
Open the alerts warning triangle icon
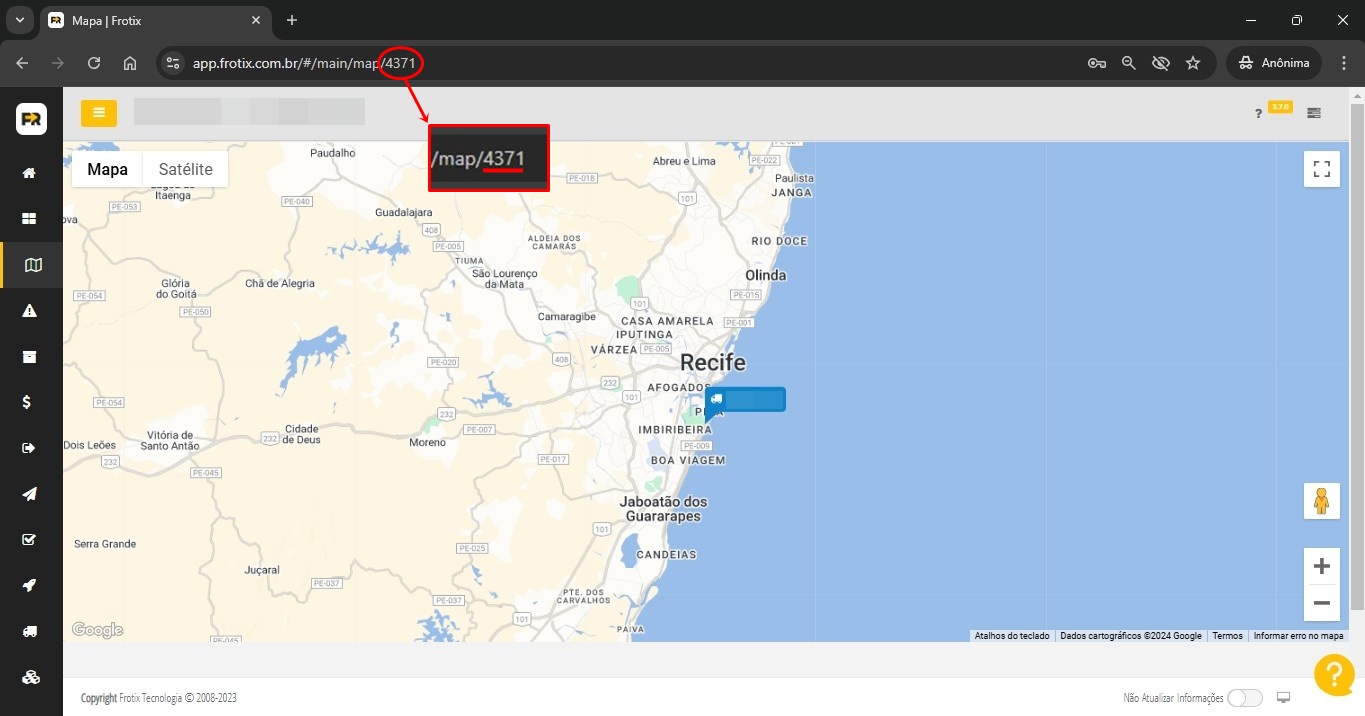30,311
